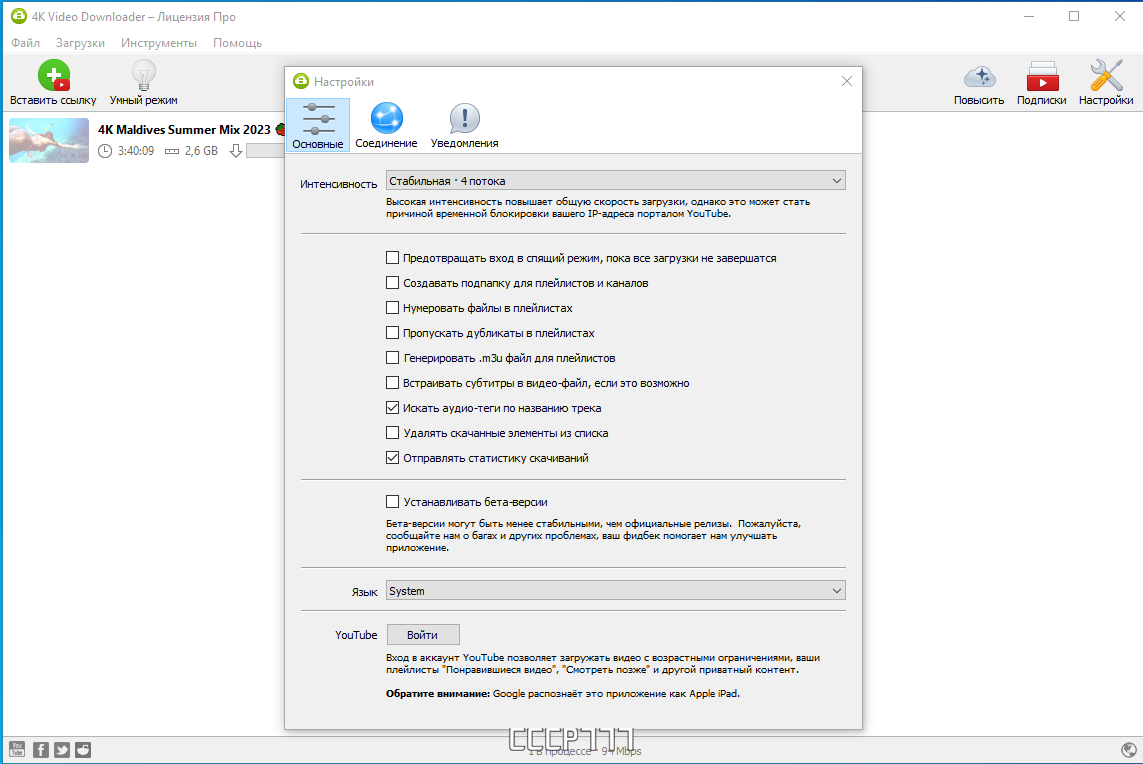
Task: Check Генерировать .m3u файл для плейлистов
Action: click(x=392, y=357)
